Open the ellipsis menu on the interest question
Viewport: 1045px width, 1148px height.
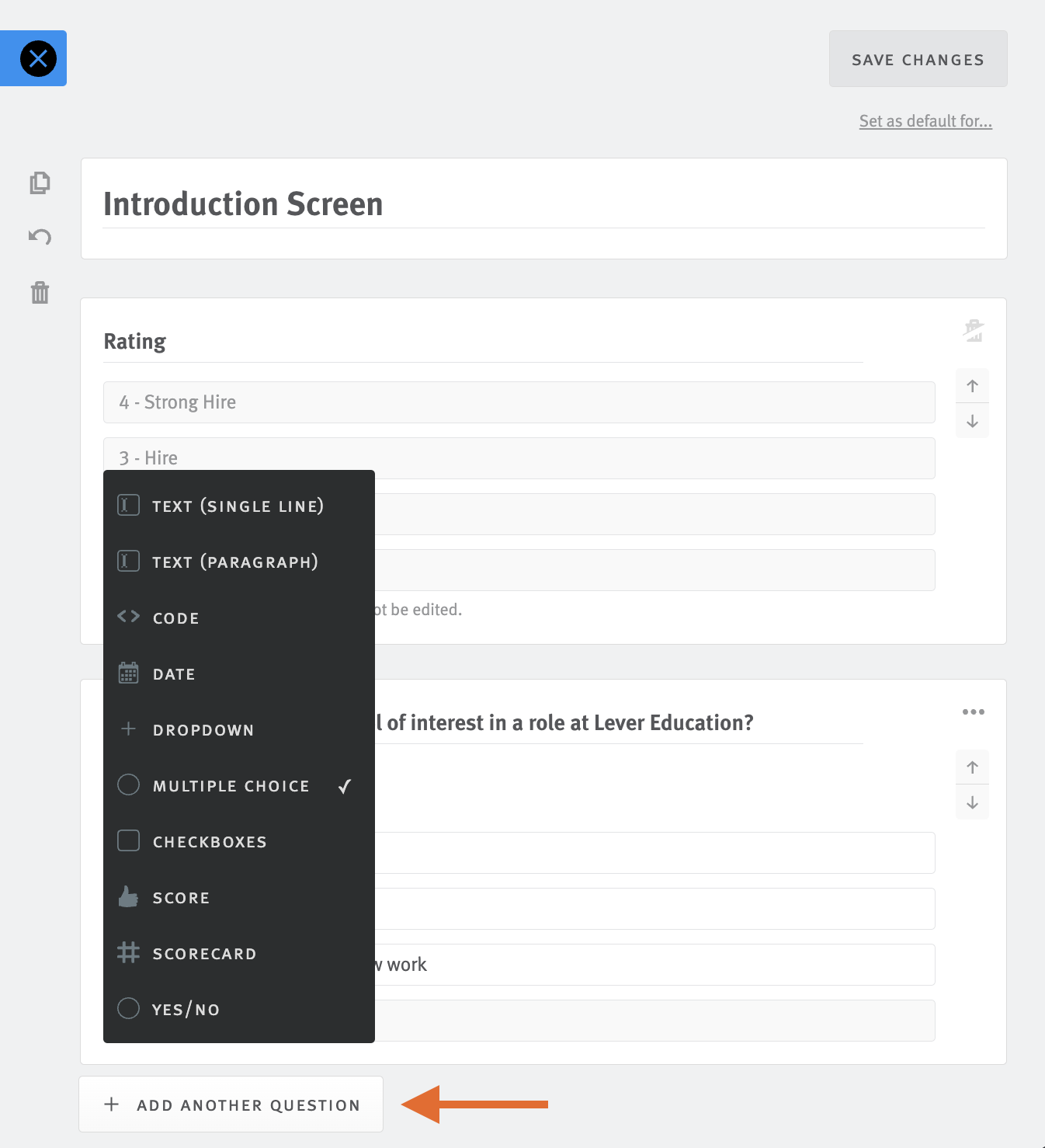click(974, 711)
